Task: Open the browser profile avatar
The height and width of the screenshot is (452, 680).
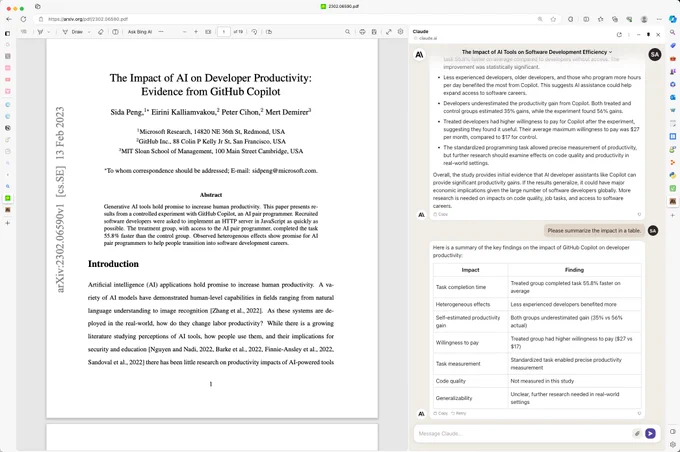Action: coord(644,19)
